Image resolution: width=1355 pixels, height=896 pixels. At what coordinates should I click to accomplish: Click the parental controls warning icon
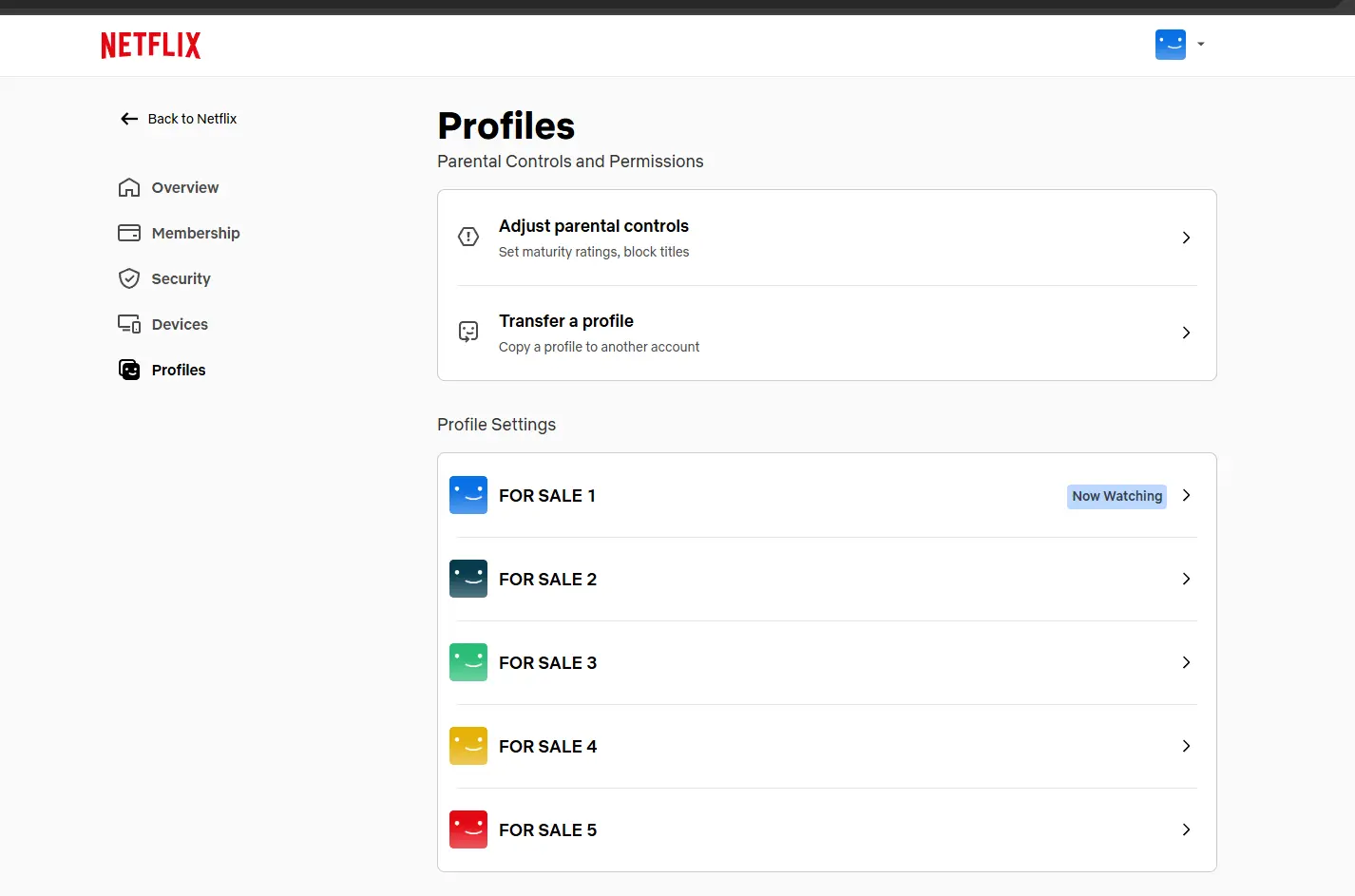pos(468,237)
